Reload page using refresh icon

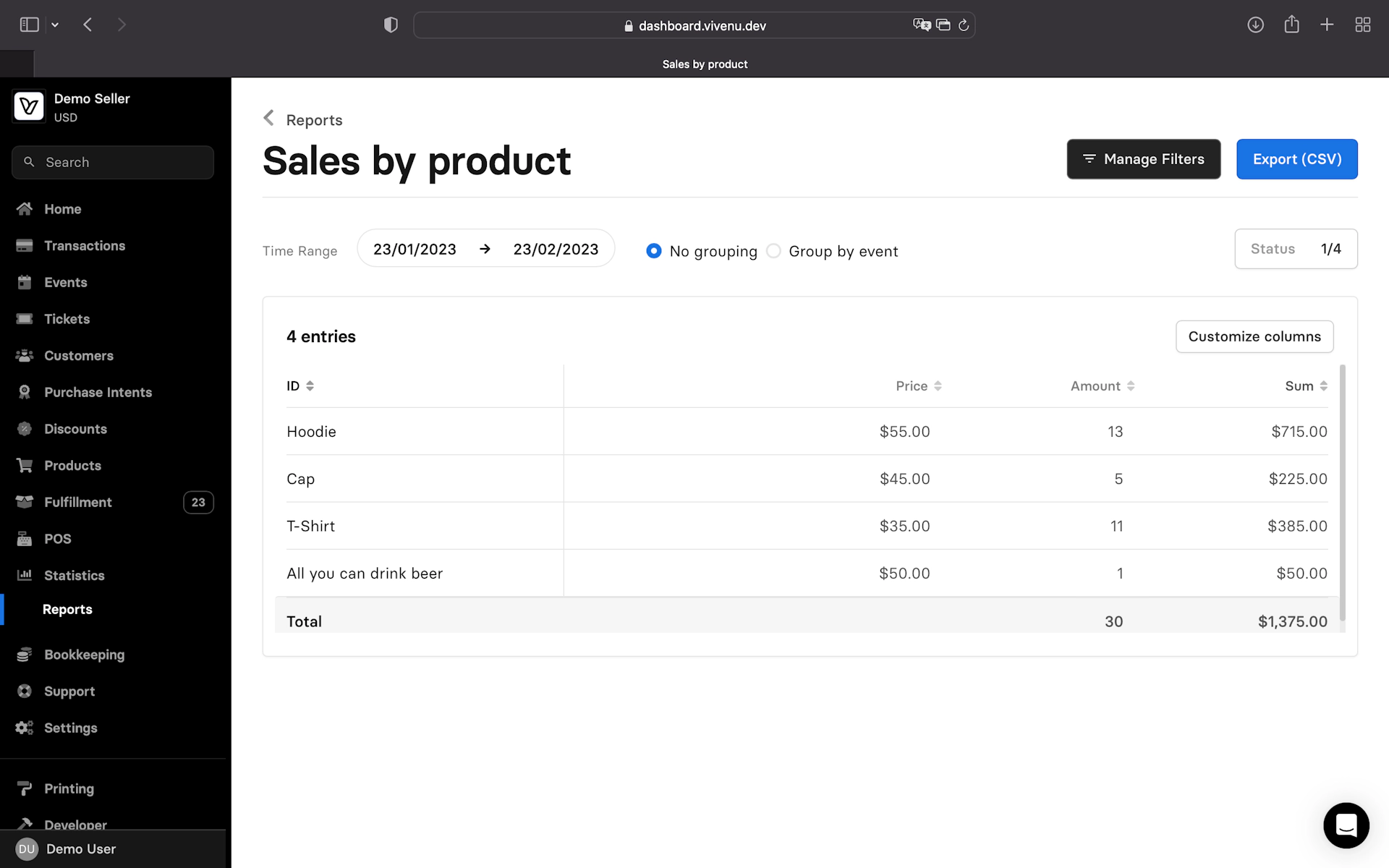pyautogui.click(x=964, y=25)
